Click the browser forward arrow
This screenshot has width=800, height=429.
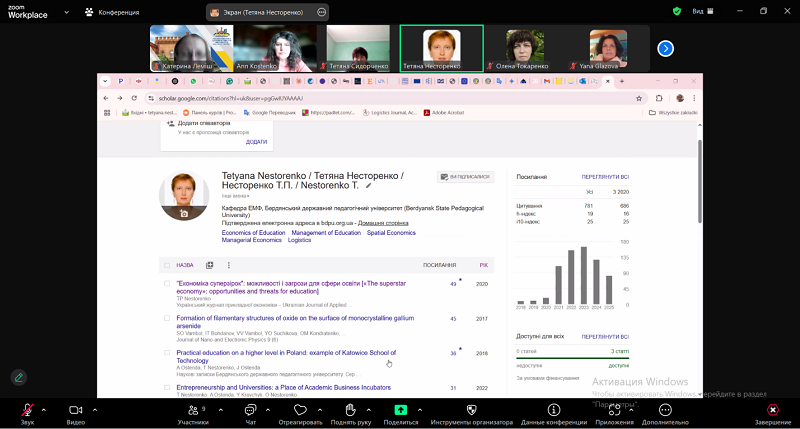(x=119, y=98)
